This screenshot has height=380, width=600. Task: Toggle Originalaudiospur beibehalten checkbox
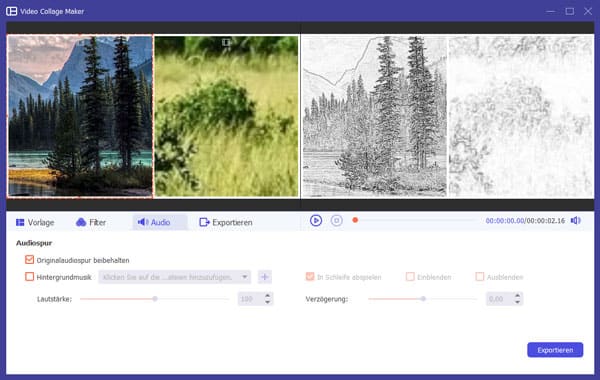tap(29, 260)
